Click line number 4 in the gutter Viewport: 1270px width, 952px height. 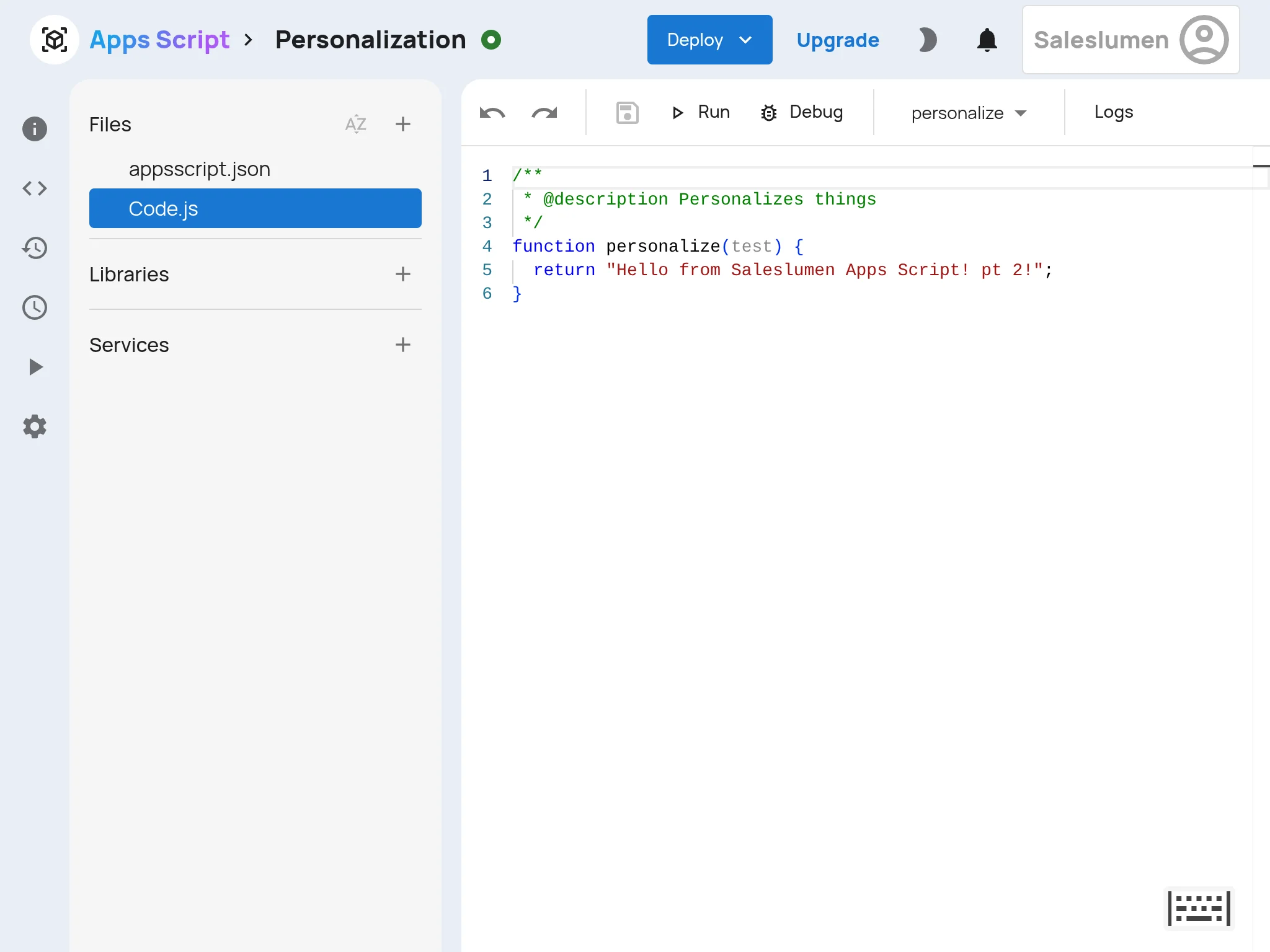click(x=487, y=247)
